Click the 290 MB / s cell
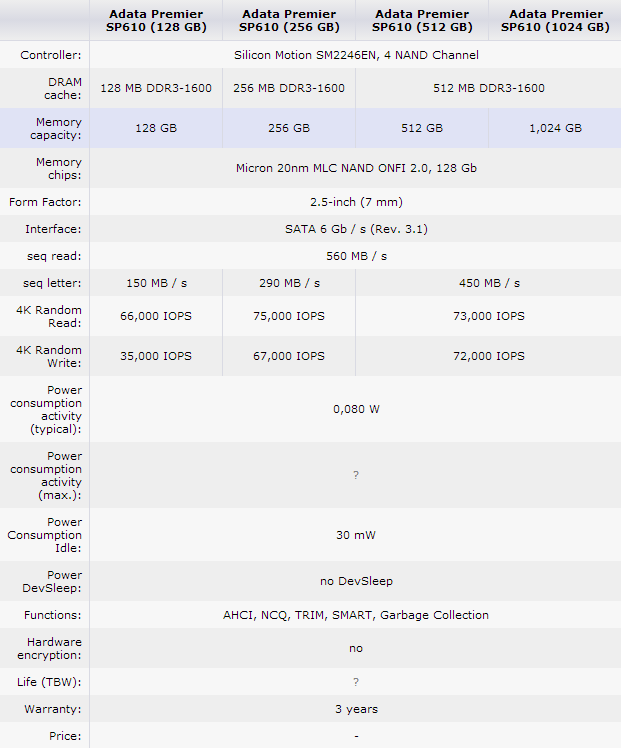Viewport: 621px width, 748px height. [289, 283]
